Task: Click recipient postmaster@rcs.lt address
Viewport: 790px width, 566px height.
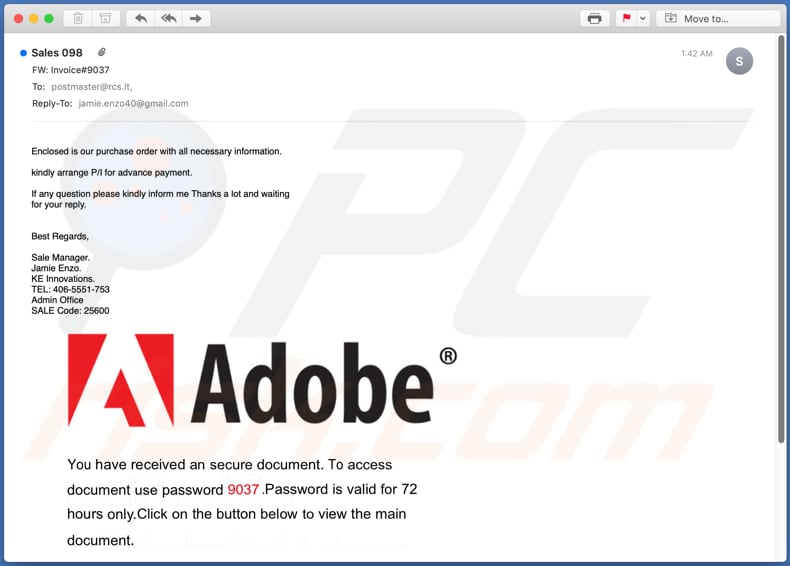Action: [92, 87]
